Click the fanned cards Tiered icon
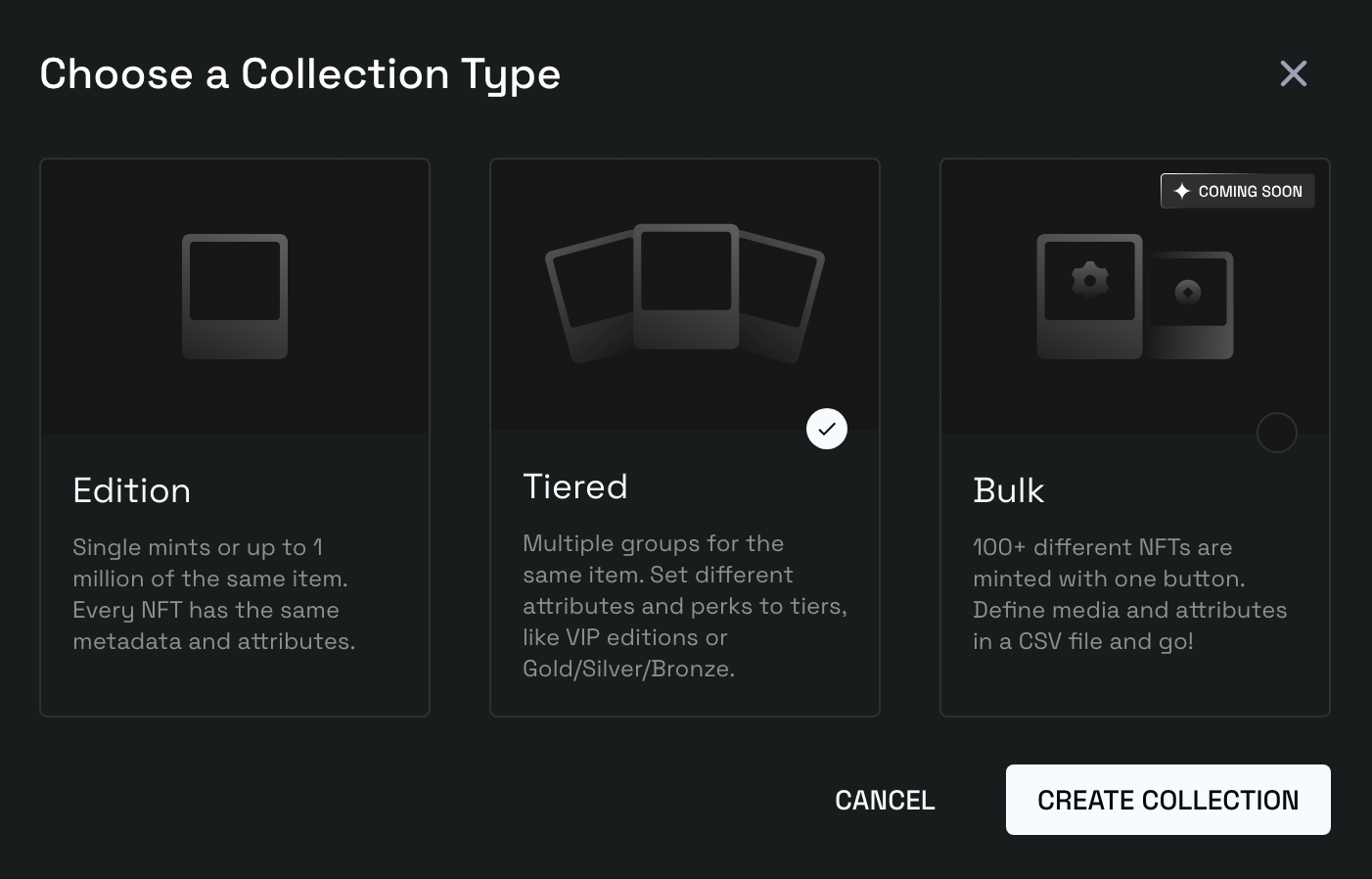 pyautogui.click(x=685, y=294)
